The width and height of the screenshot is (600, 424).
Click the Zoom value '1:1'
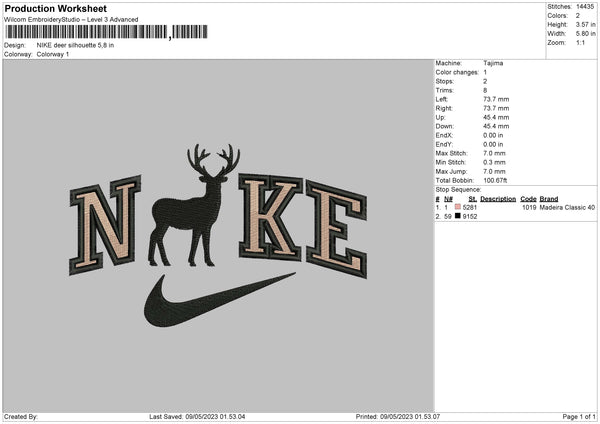(580, 42)
